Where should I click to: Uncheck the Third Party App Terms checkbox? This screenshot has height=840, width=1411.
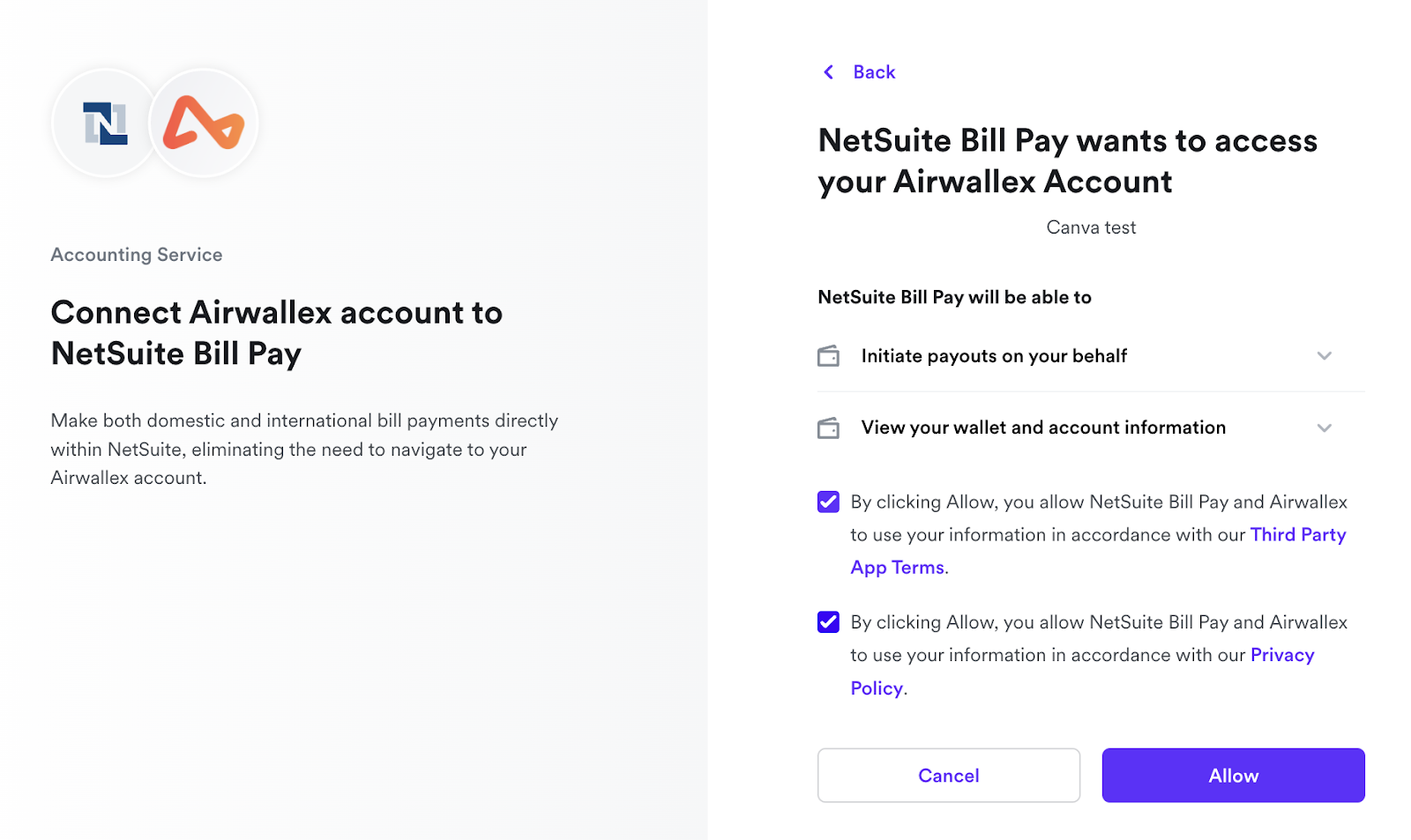click(x=828, y=502)
